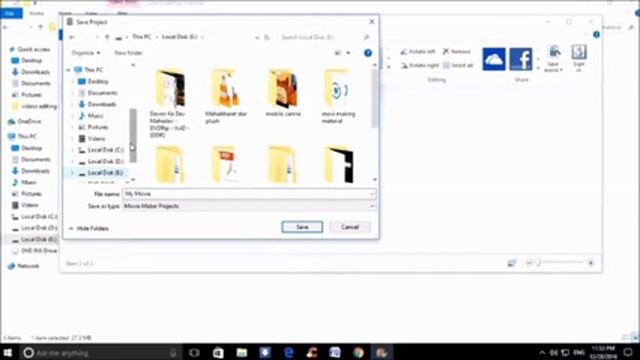Click Rotate right in the Editing group
Viewport: 640px width, 360px height.
(420, 65)
